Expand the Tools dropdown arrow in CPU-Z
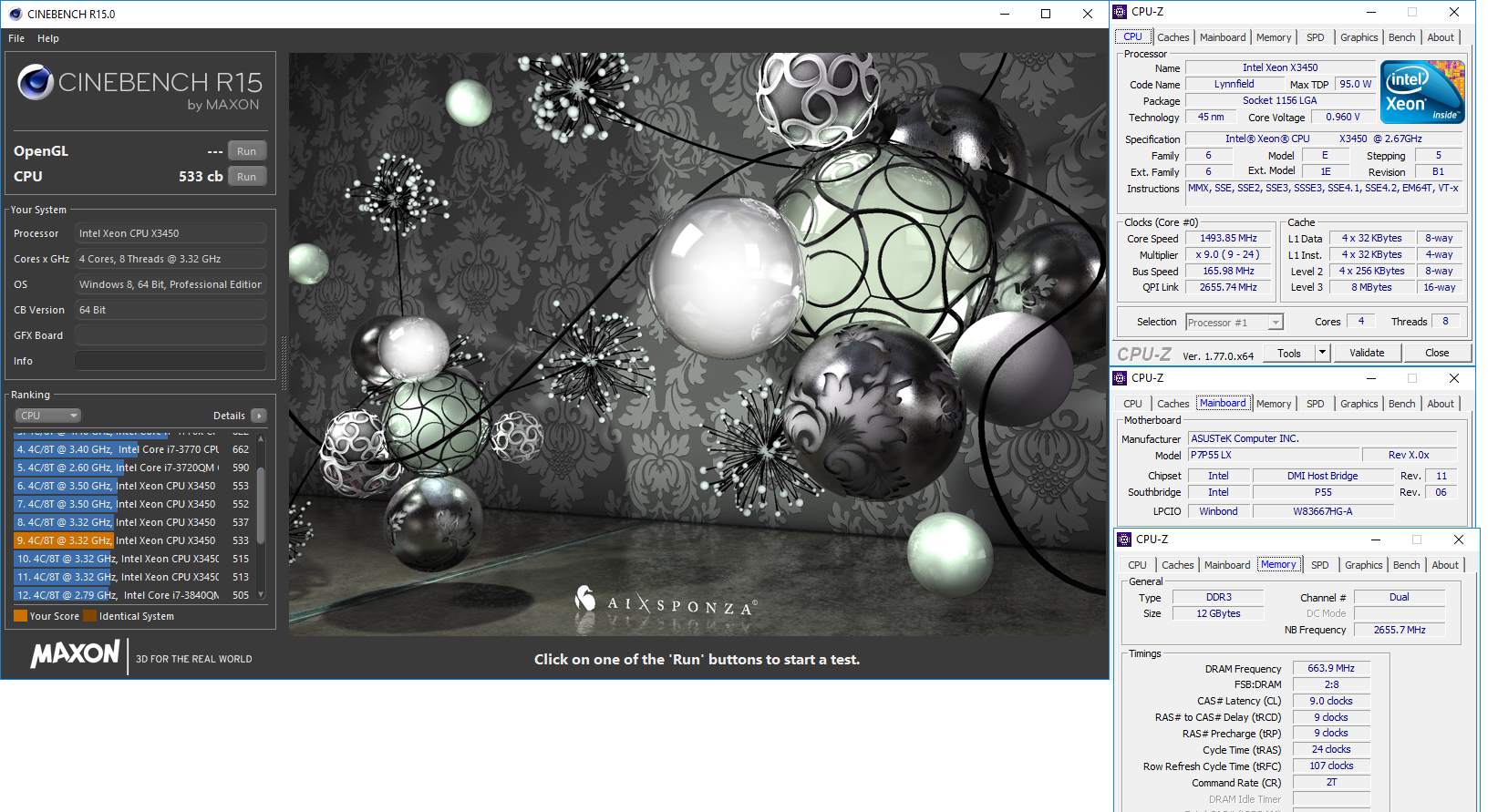This screenshot has width=1498, height=812. [1322, 353]
